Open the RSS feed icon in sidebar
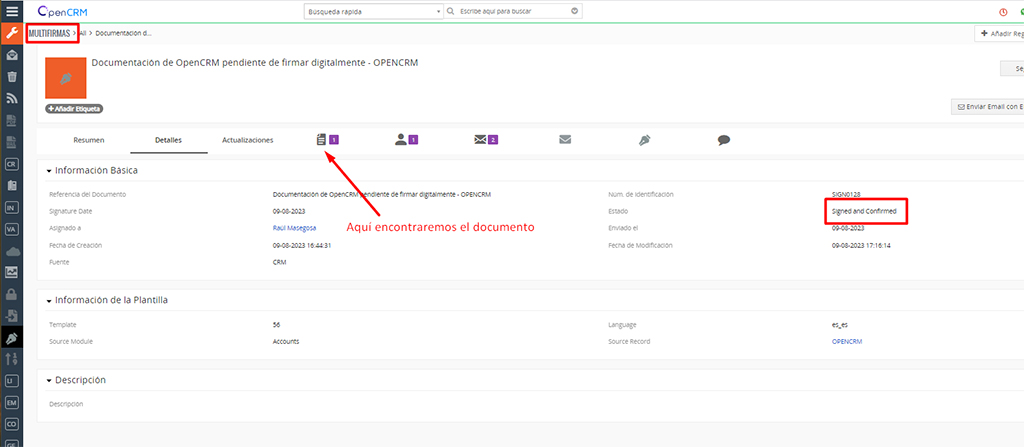 coord(11,99)
